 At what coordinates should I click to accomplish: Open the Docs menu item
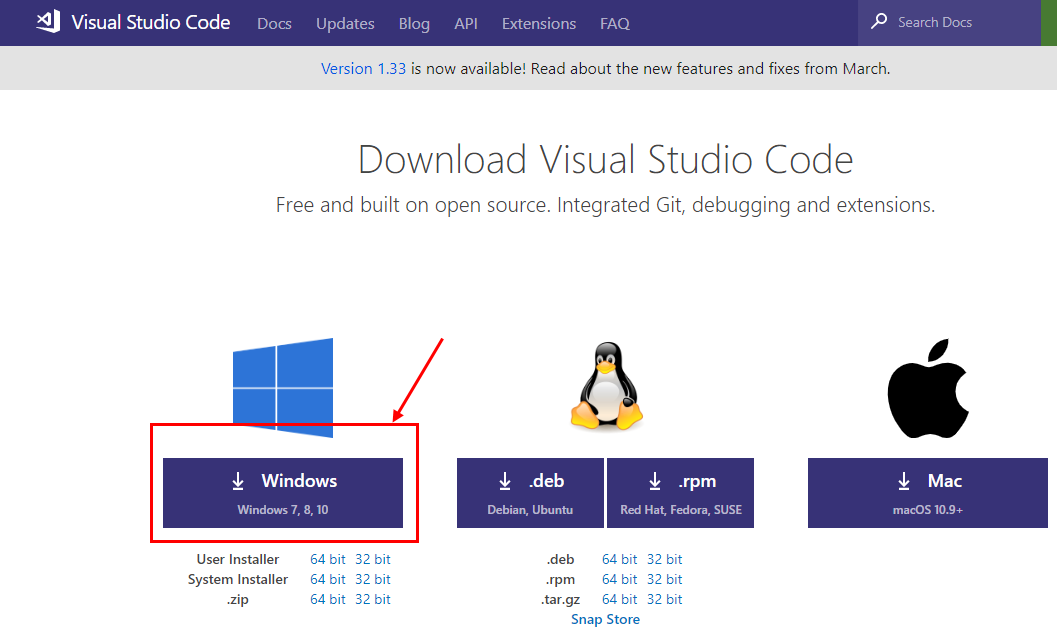274,24
